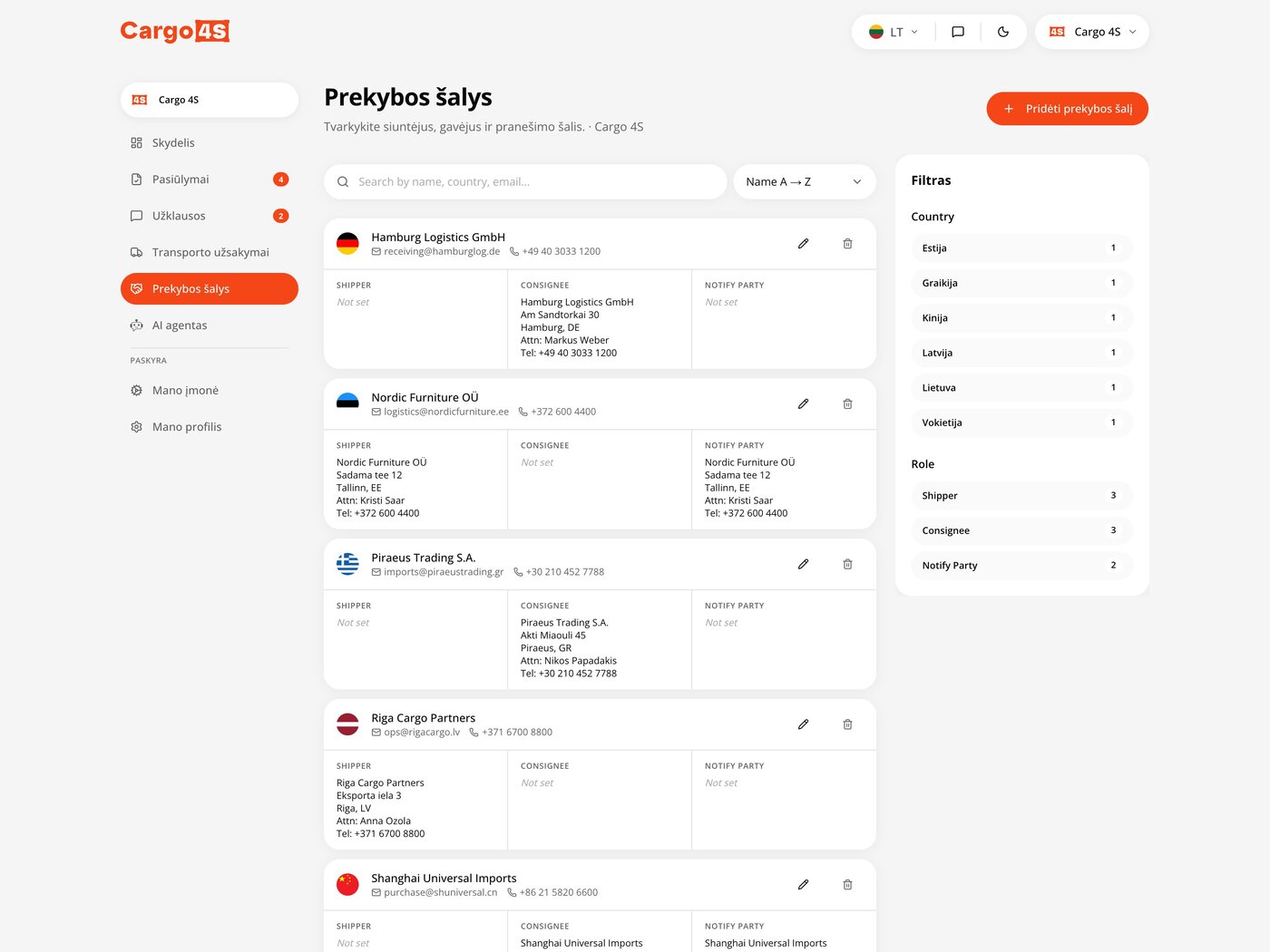1270x952 pixels.
Task: Open Transporto užsakymai
Action: point(210,252)
